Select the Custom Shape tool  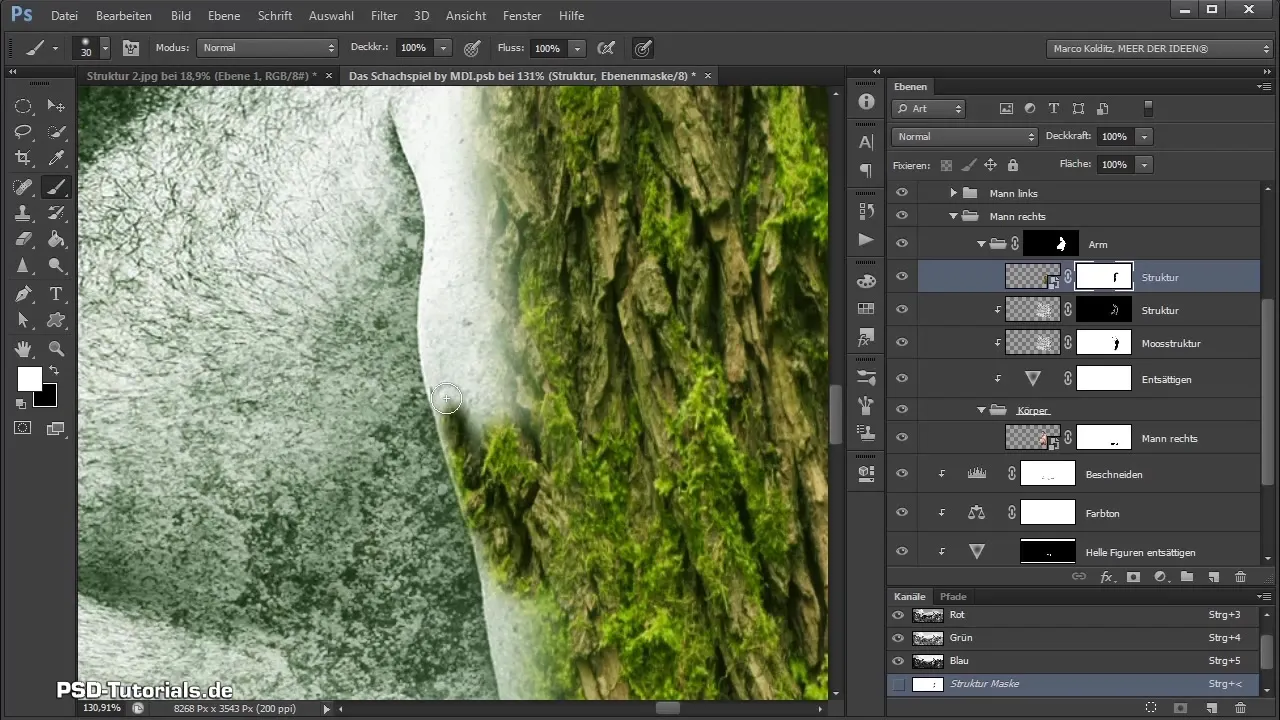(56, 320)
